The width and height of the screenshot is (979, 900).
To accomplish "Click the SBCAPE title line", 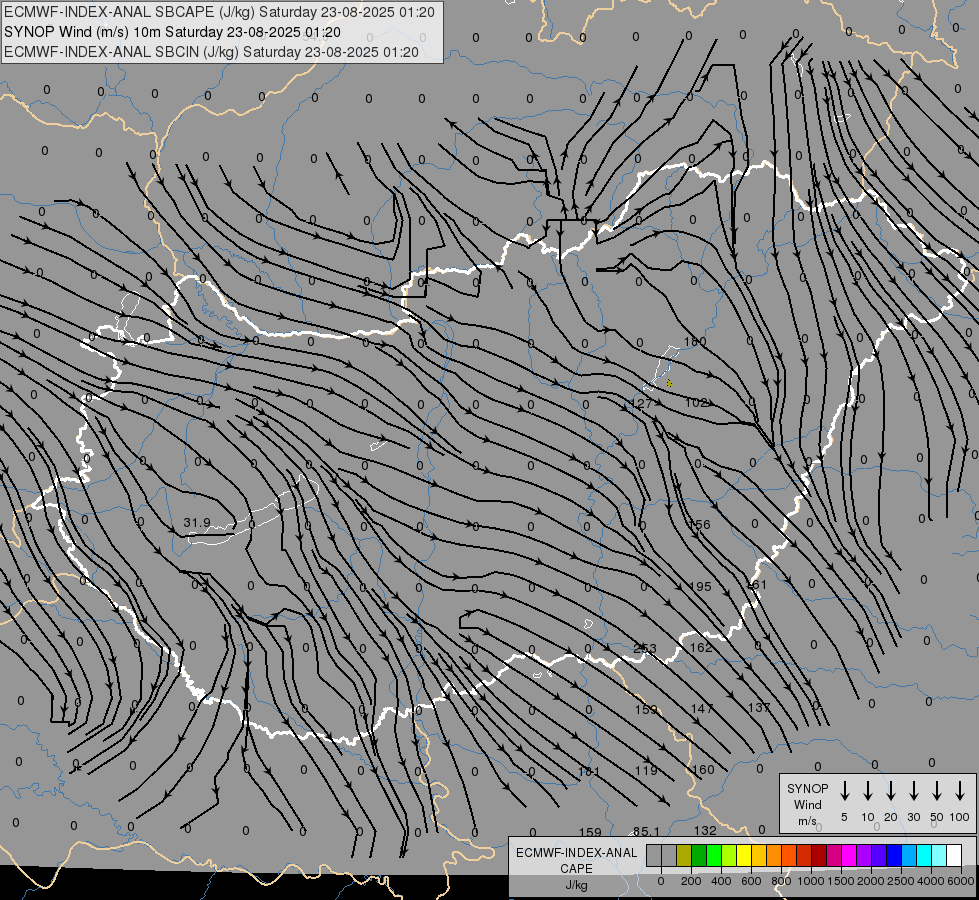I will tap(219, 12).
